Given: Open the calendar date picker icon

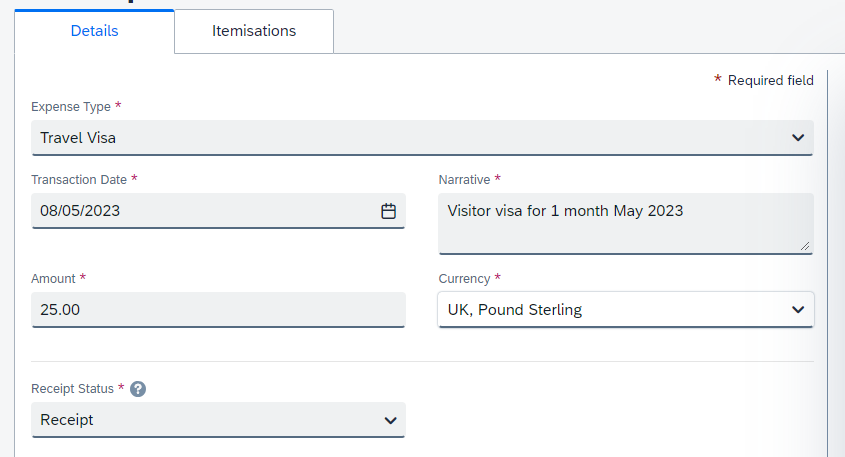Looking at the screenshot, I should coord(388,211).
